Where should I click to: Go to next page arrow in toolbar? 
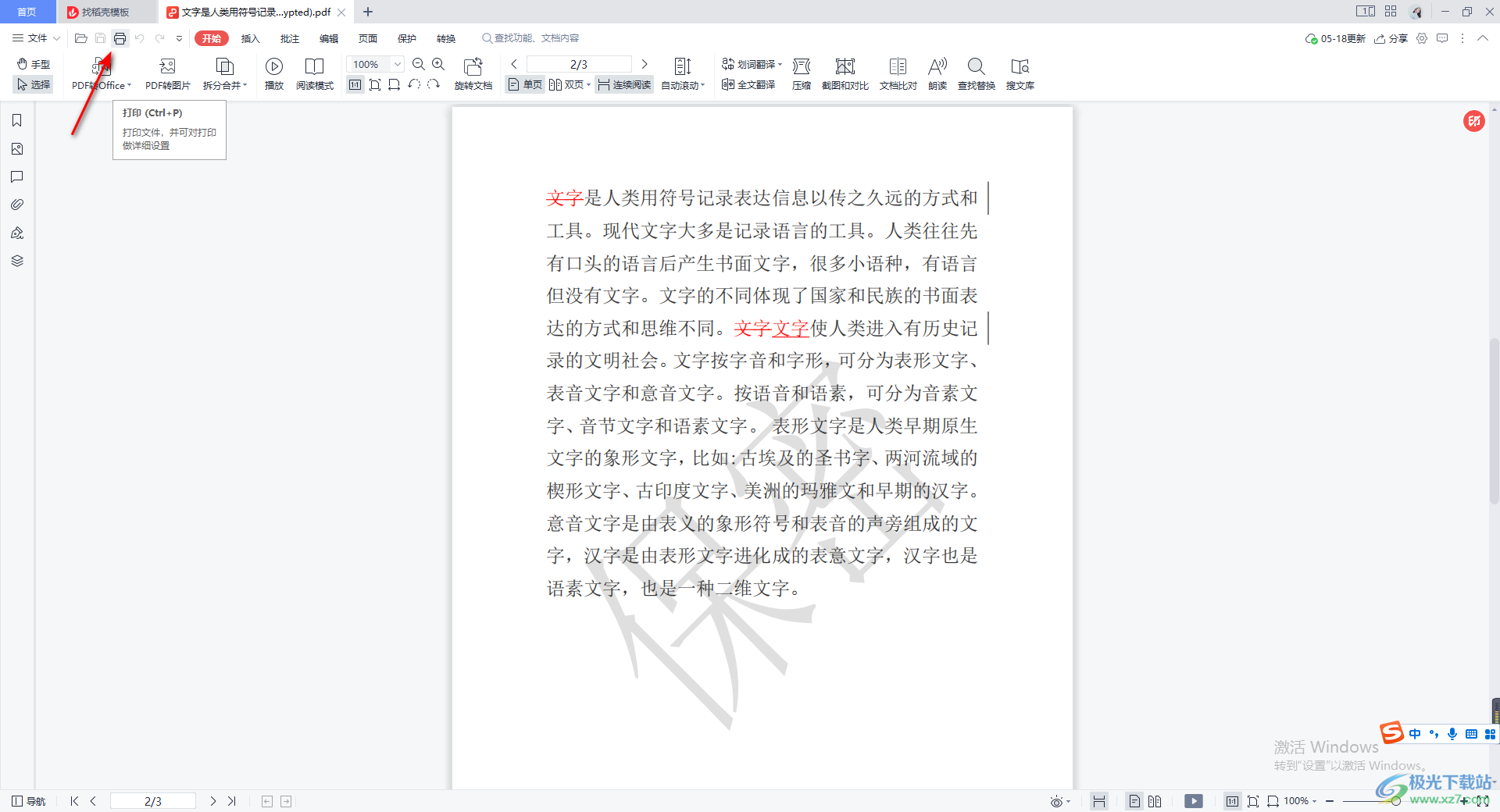point(645,64)
